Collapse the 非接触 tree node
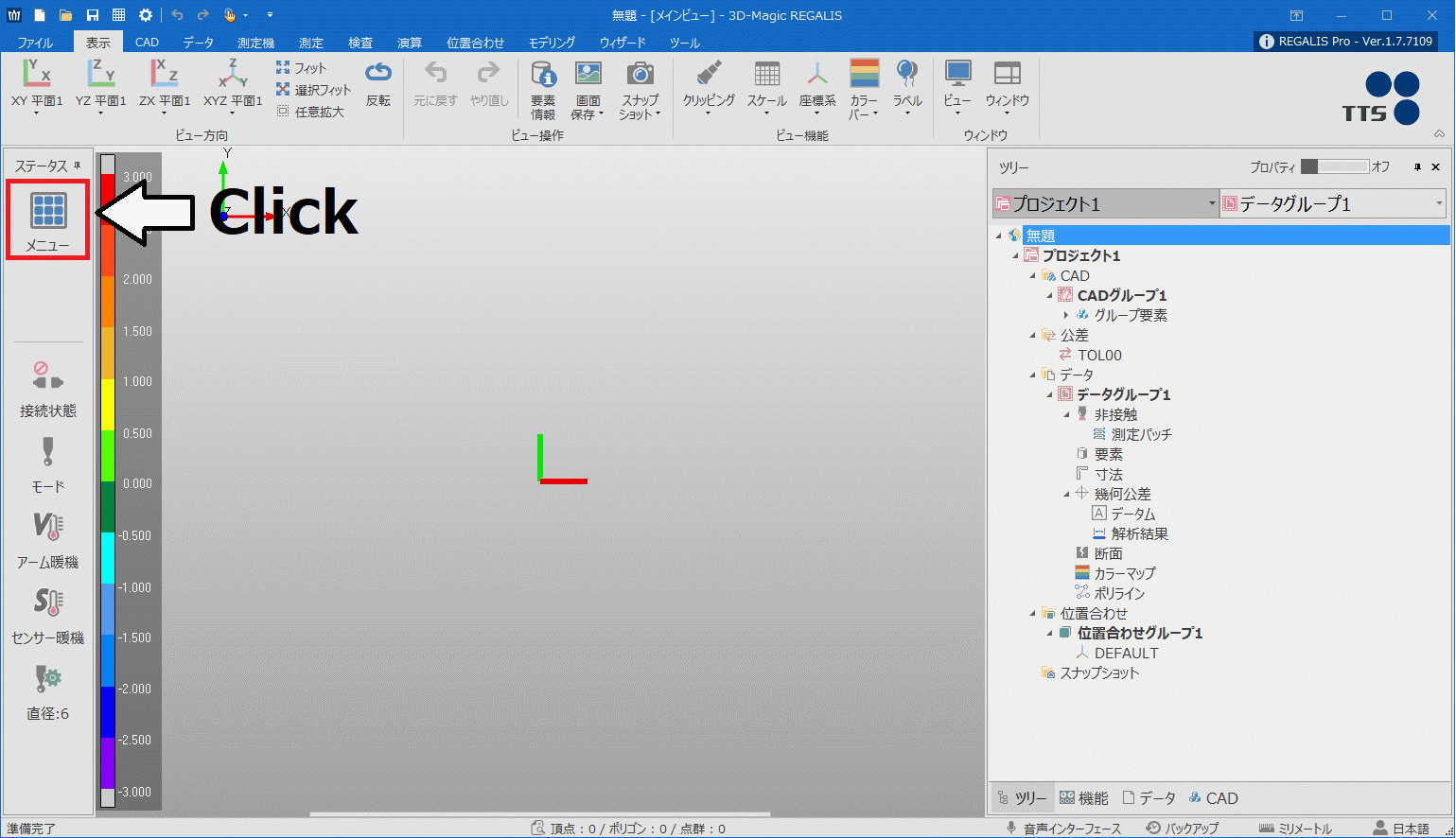This screenshot has height=838, width=1456. [x=1067, y=414]
